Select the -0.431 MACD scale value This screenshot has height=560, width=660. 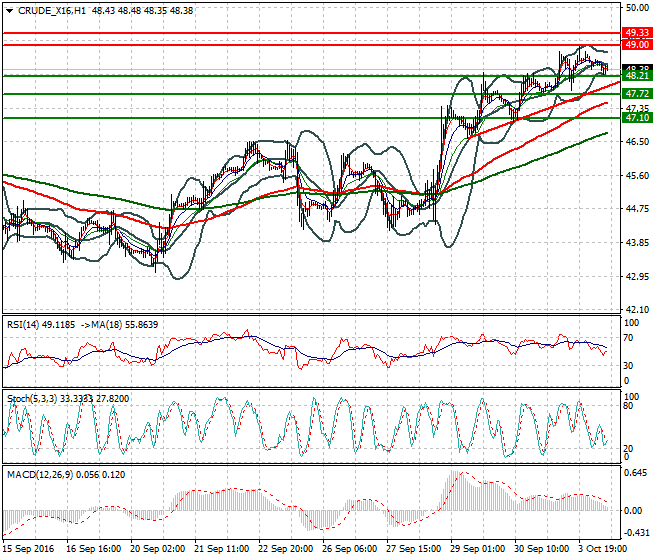coord(636,533)
